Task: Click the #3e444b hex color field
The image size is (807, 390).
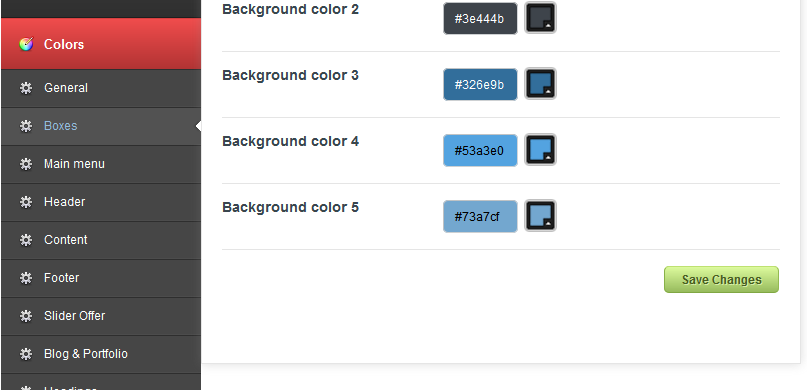Action: point(480,19)
